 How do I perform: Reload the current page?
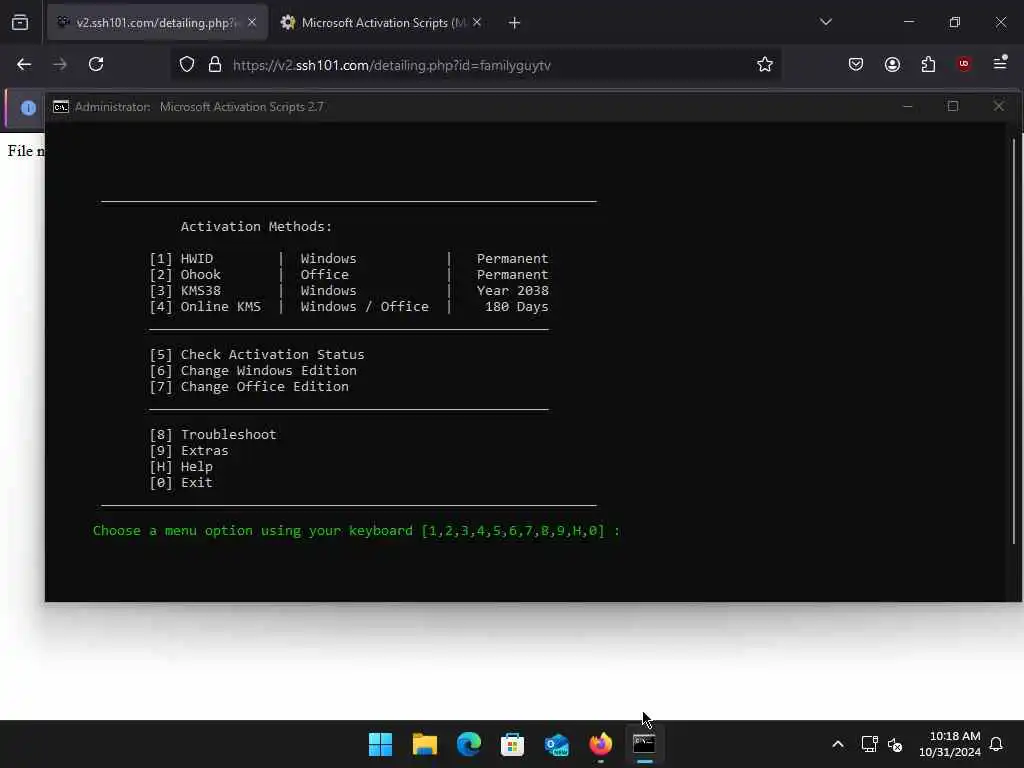pos(96,65)
